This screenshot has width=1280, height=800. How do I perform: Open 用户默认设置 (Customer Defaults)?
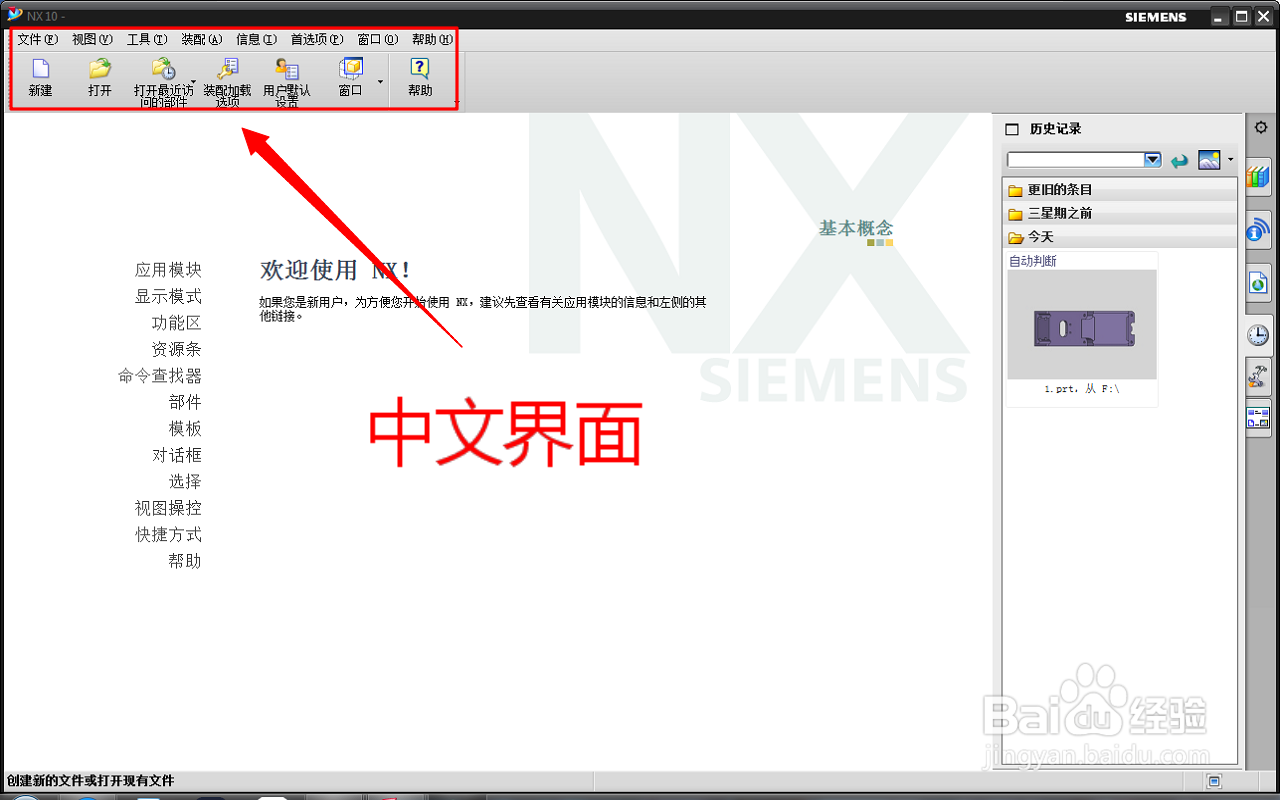tap(287, 69)
